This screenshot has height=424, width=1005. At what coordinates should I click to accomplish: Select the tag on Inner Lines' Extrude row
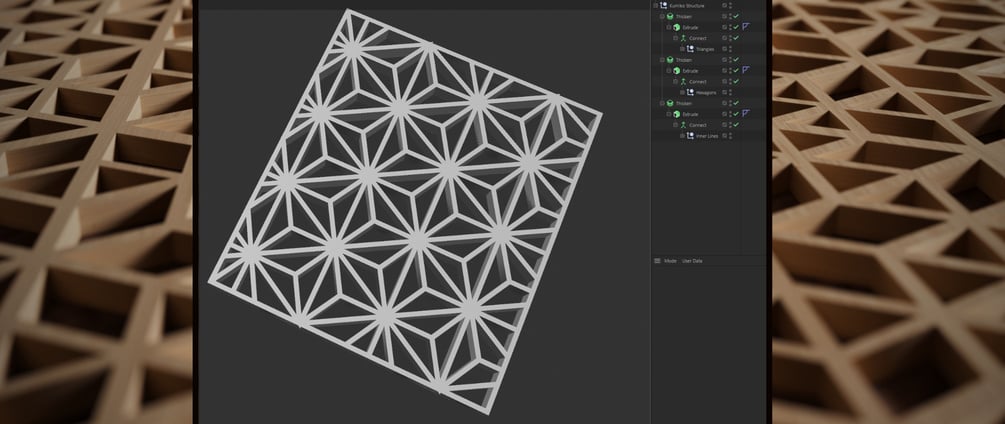[x=745, y=113]
